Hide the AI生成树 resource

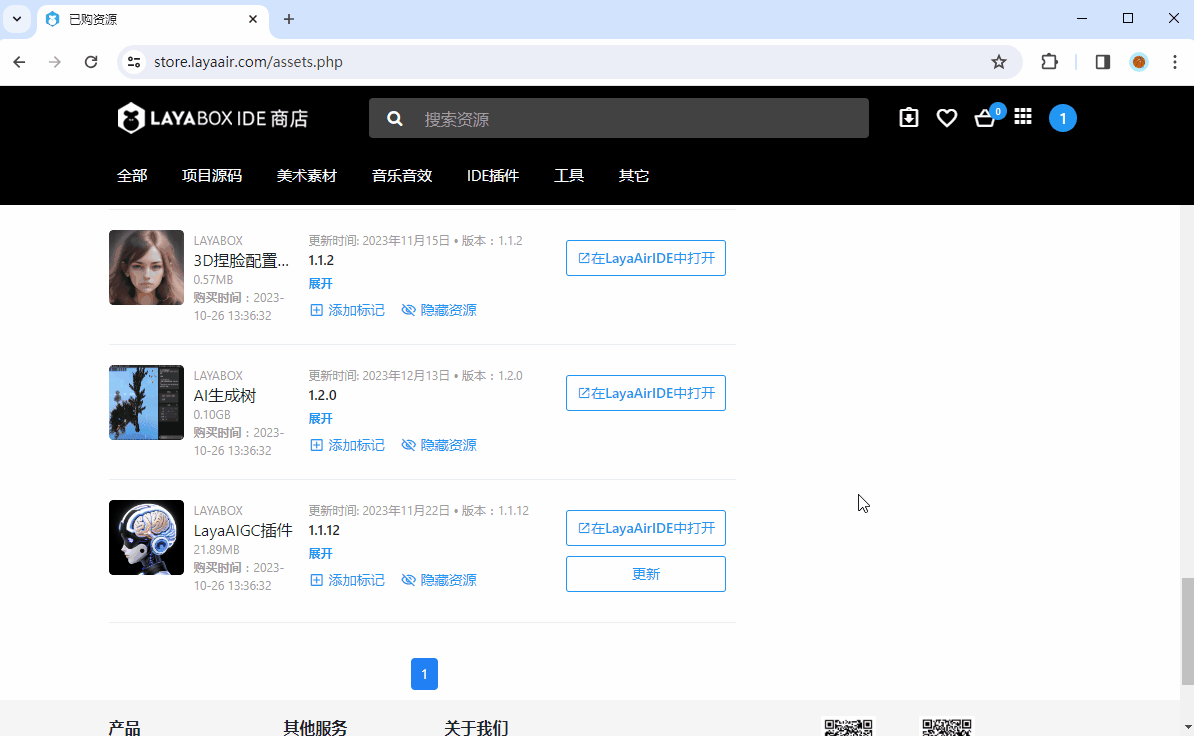[439, 445]
